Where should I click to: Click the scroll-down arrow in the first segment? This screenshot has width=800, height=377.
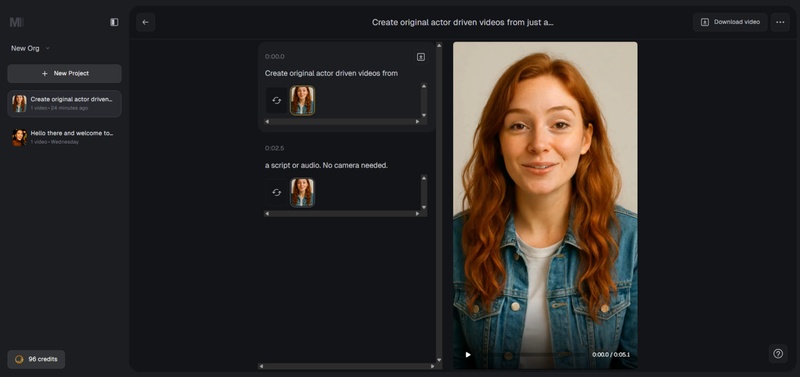tap(424, 115)
